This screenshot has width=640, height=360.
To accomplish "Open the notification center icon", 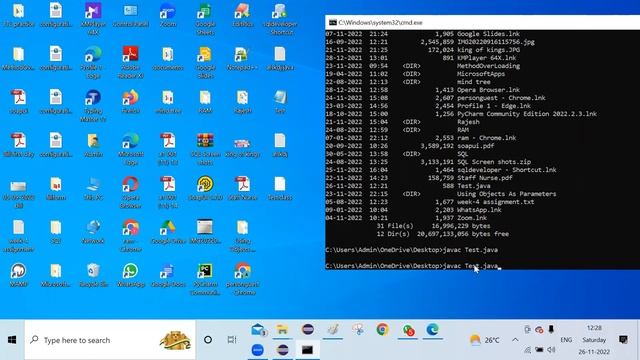I will coord(623,340).
